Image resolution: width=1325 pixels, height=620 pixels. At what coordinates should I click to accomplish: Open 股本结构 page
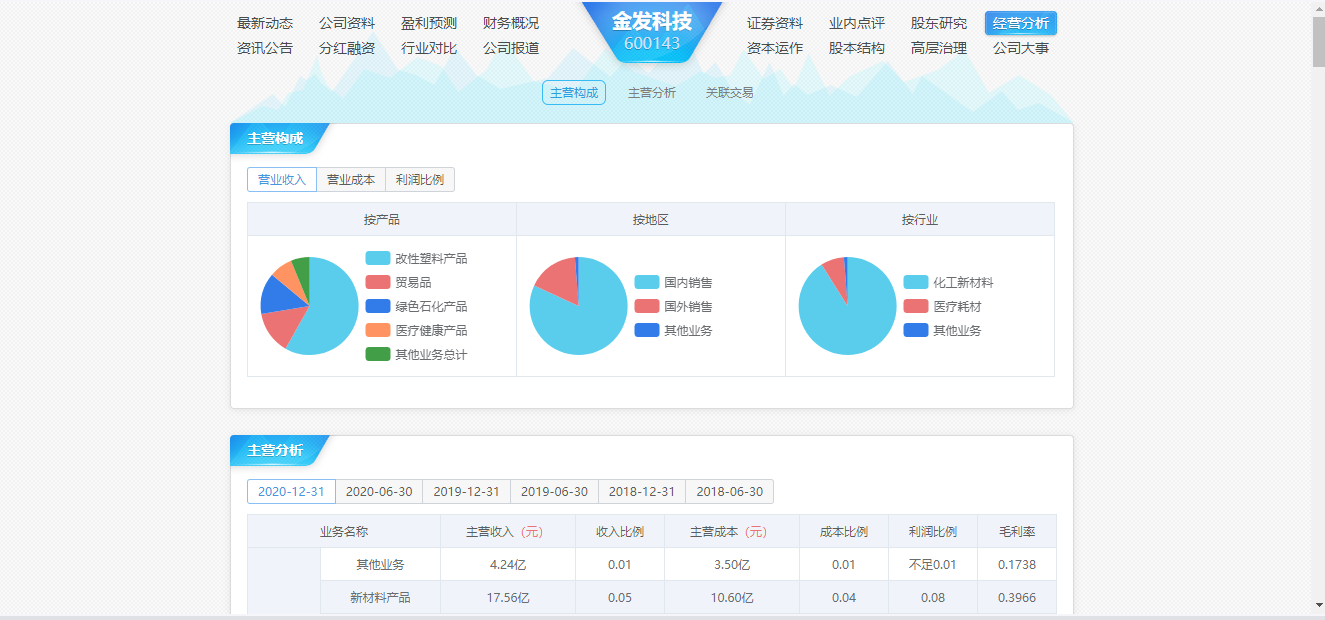coord(857,47)
